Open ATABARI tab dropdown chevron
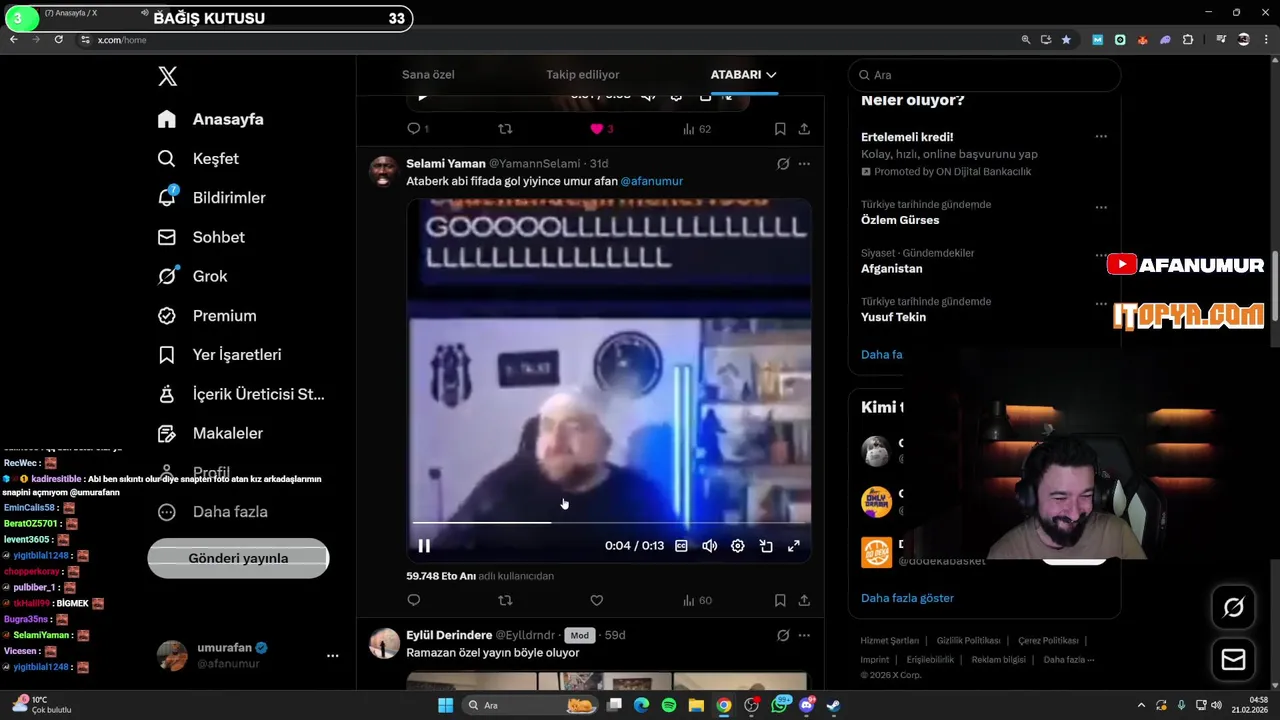Image resolution: width=1280 pixels, height=720 pixels. tap(771, 75)
